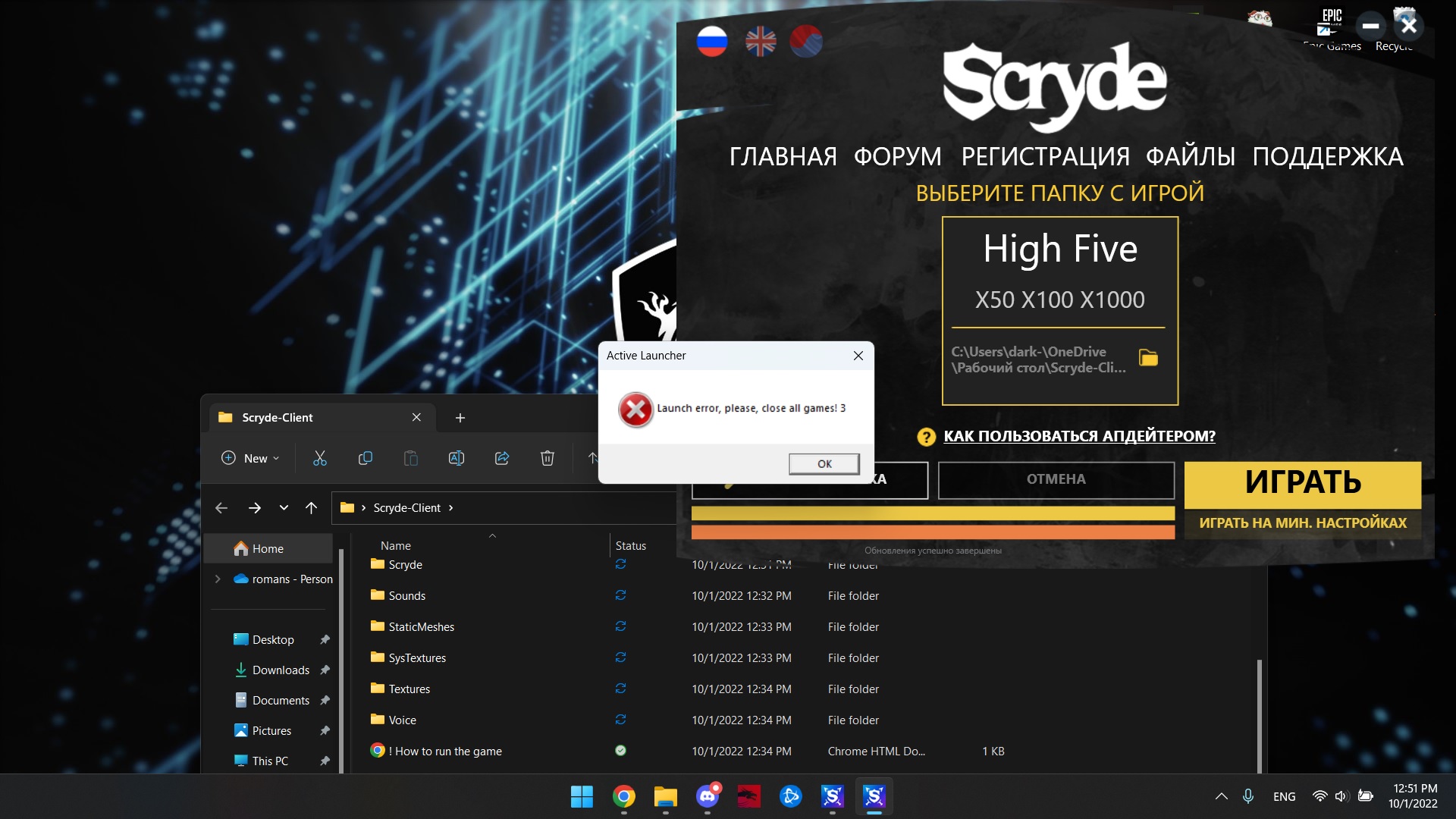
Task: Click ИГРАТЬ НА МИН. НАСТРОЙКАХ button
Action: tap(1302, 523)
